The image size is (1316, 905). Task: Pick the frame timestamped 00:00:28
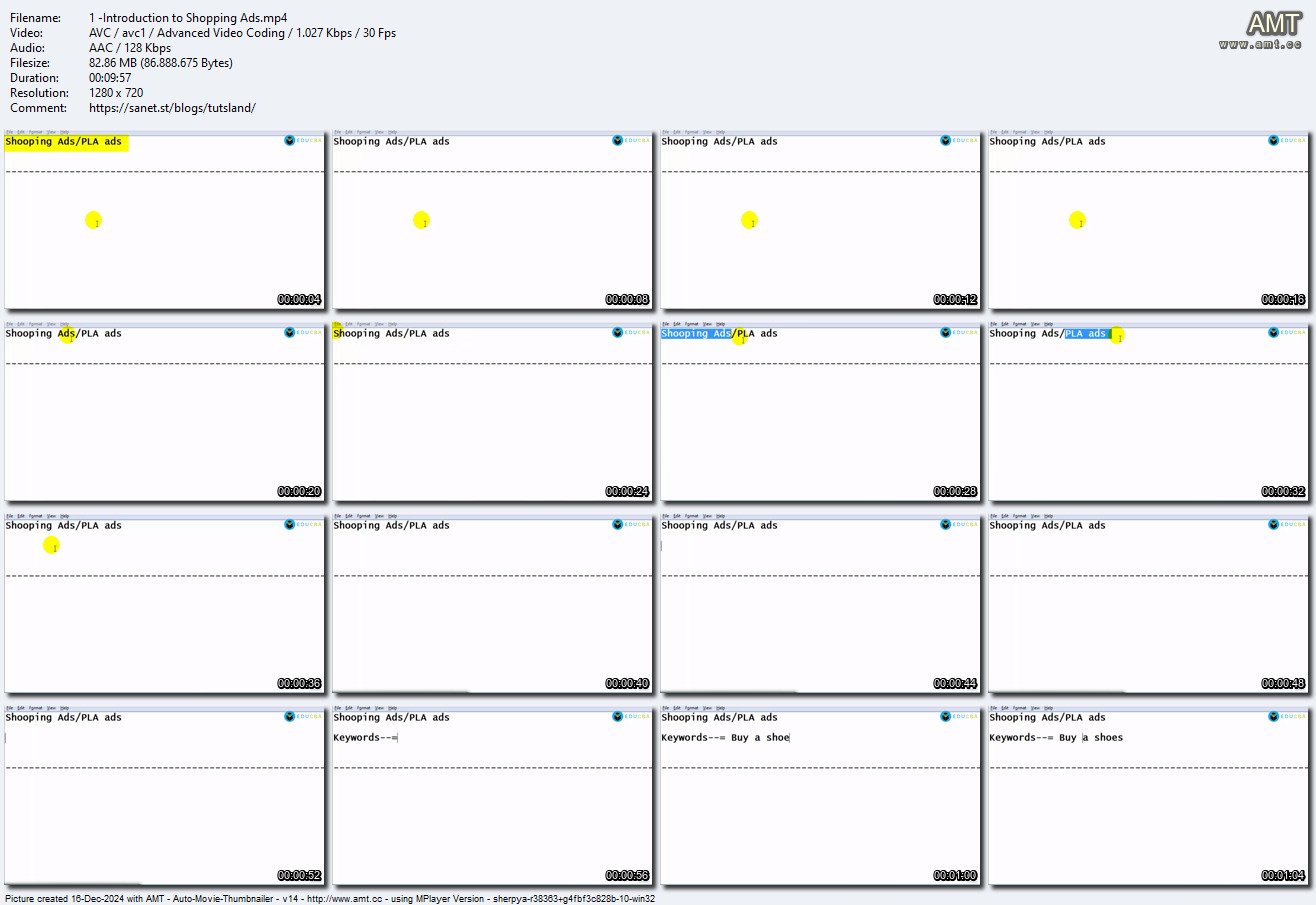(x=820, y=410)
